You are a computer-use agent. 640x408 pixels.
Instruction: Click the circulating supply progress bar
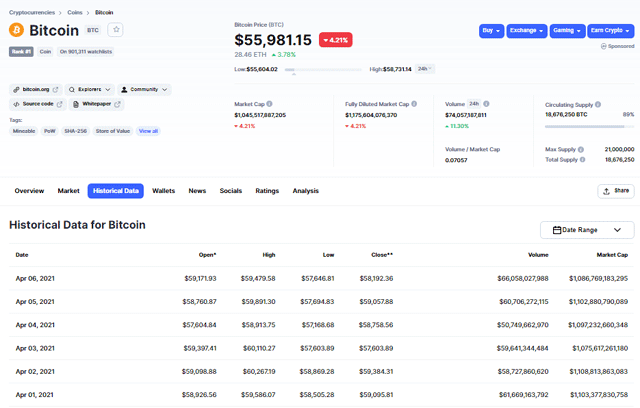(589, 126)
